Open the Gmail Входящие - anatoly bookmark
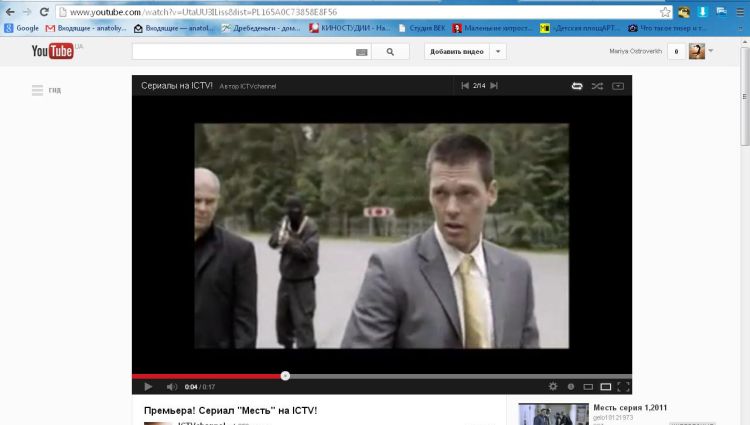The image size is (750, 425). [86, 28]
